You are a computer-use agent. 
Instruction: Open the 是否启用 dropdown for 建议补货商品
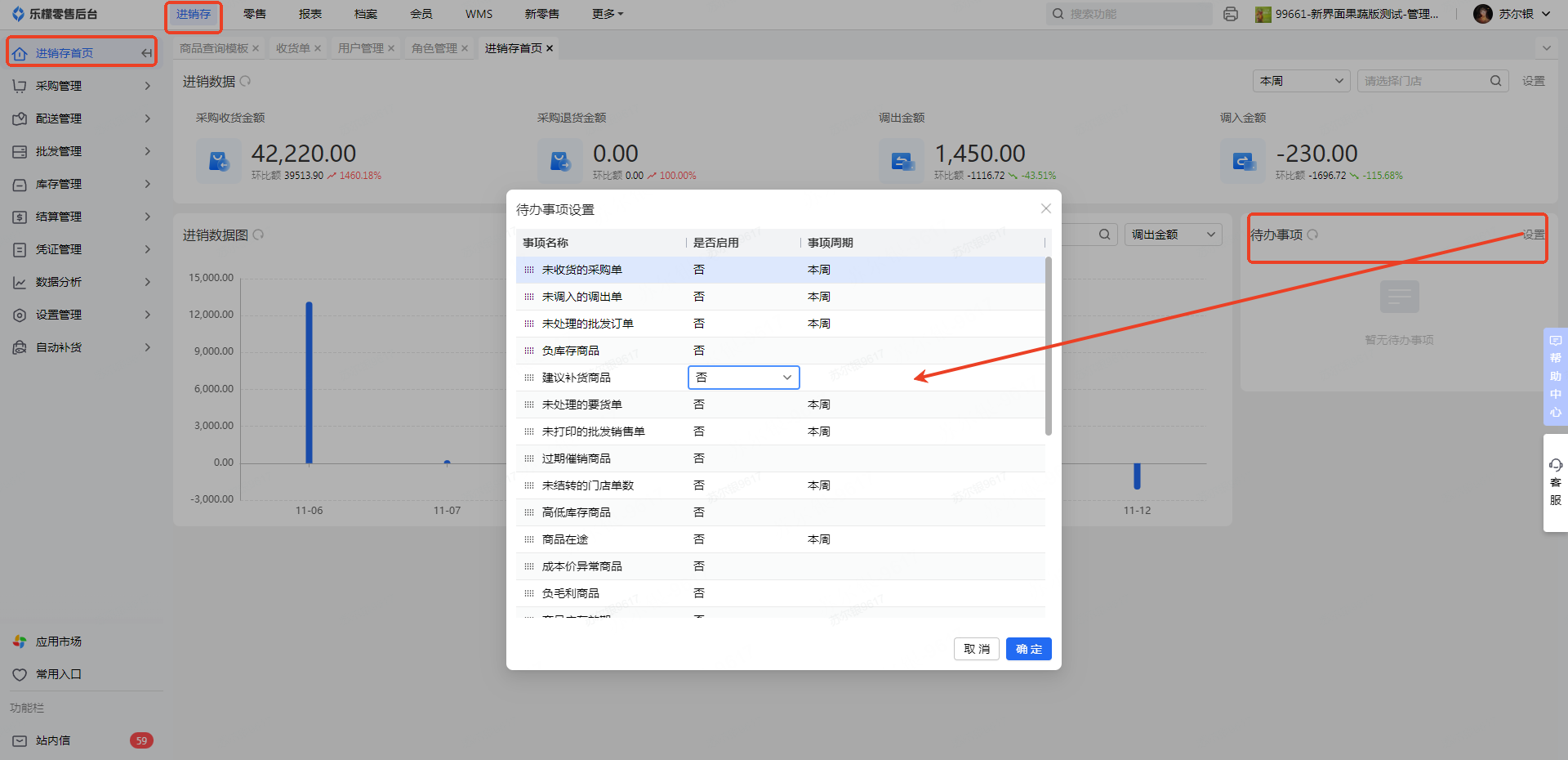pos(743,378)
